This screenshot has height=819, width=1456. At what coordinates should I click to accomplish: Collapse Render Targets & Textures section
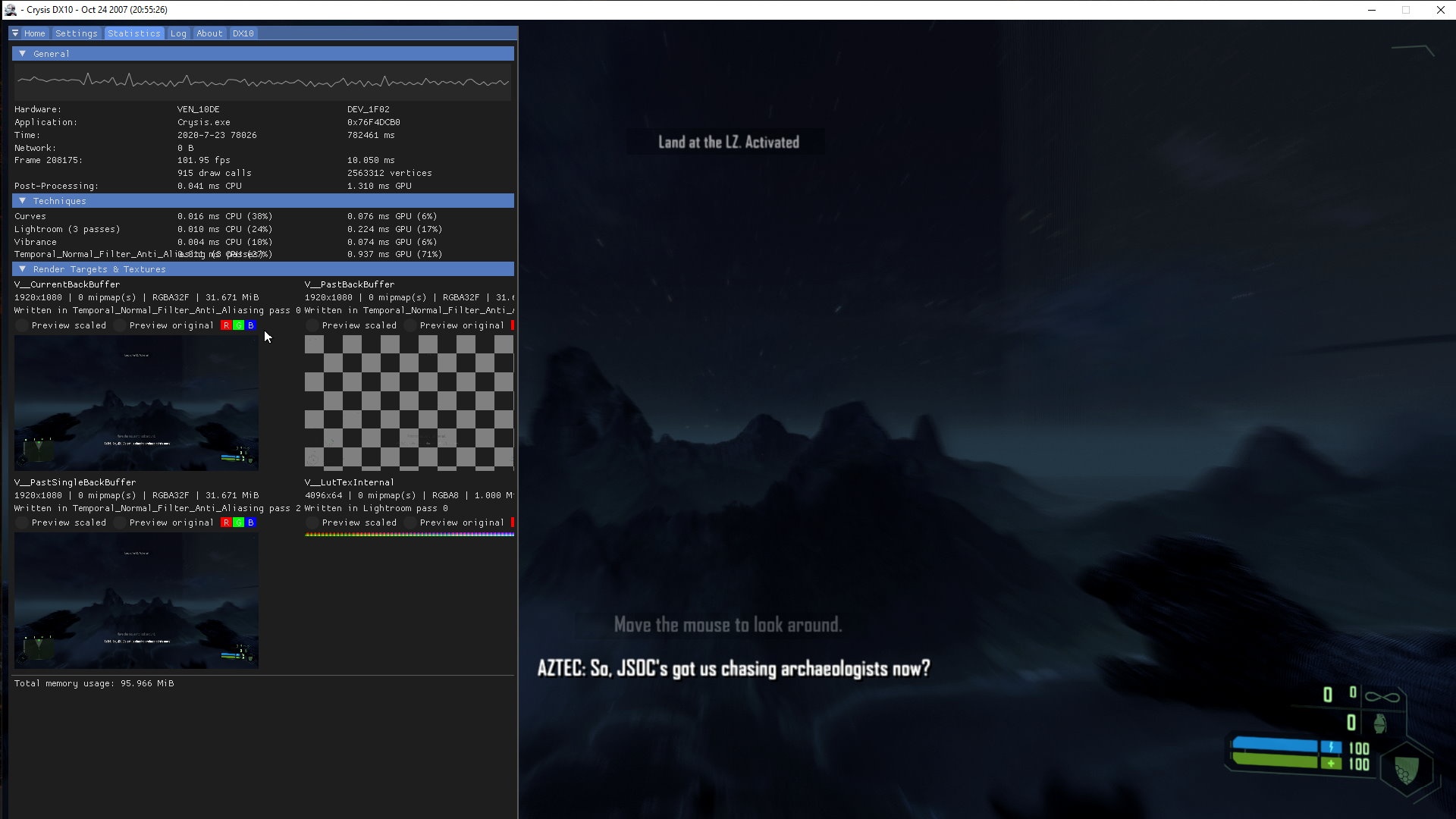point(23,269)
